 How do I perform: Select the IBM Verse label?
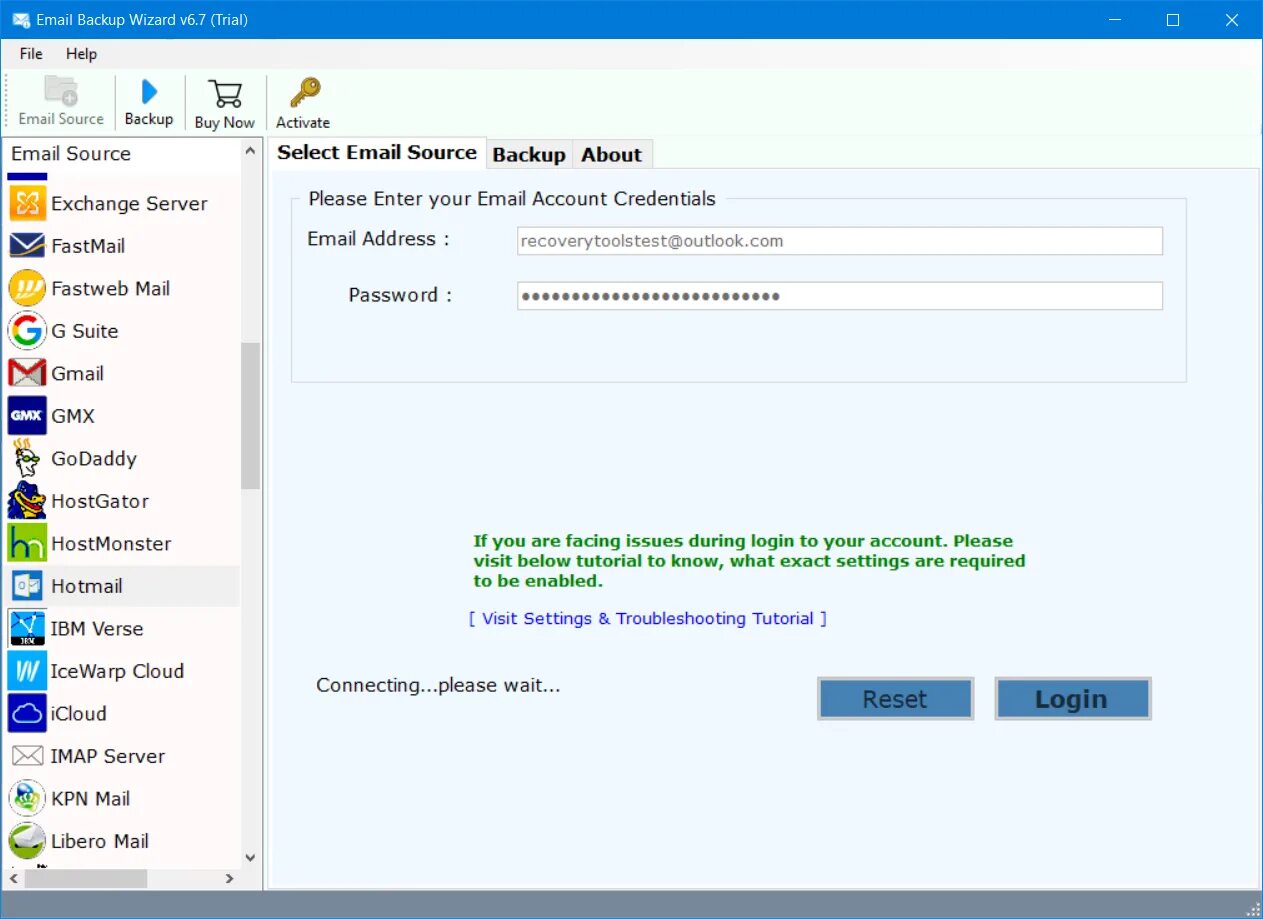[x=97, y=628]
